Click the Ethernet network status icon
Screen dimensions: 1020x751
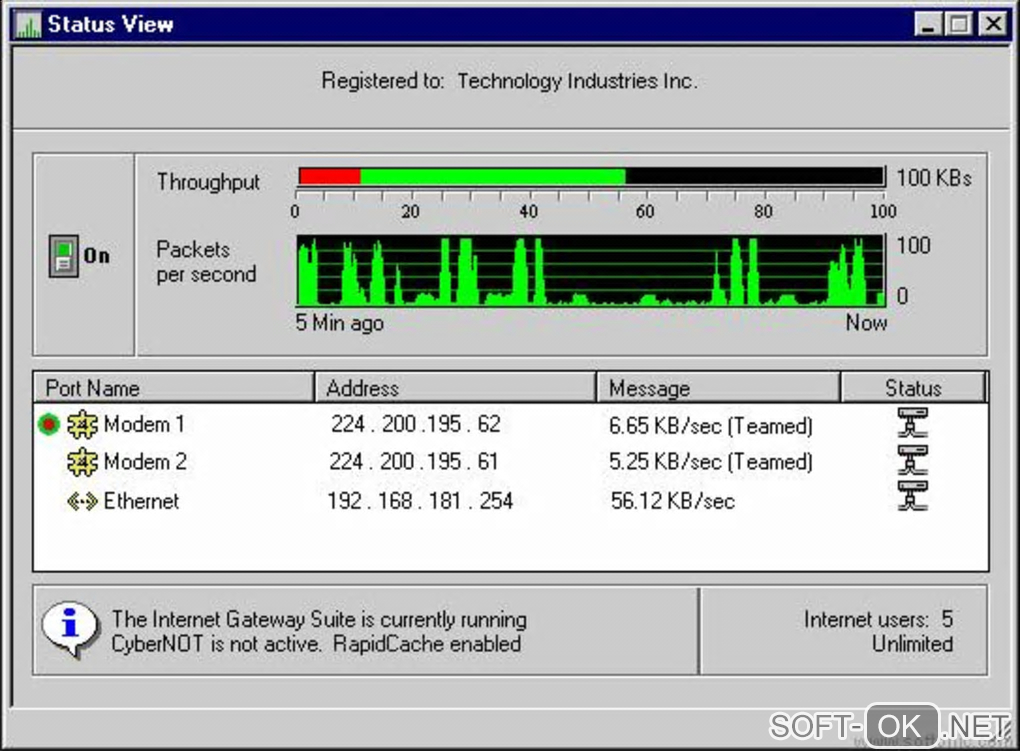click(x=913, y=497)
